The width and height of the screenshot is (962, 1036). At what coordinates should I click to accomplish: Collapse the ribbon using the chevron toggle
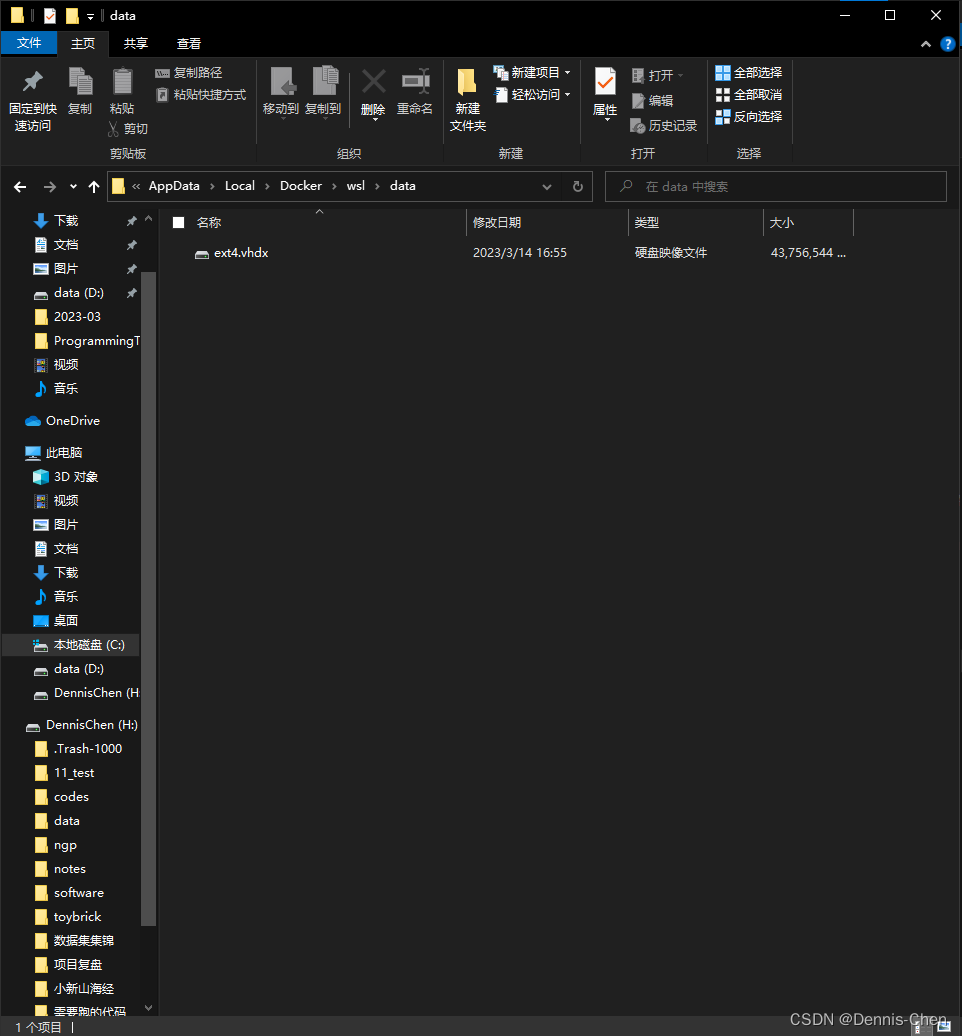point(925,44)
